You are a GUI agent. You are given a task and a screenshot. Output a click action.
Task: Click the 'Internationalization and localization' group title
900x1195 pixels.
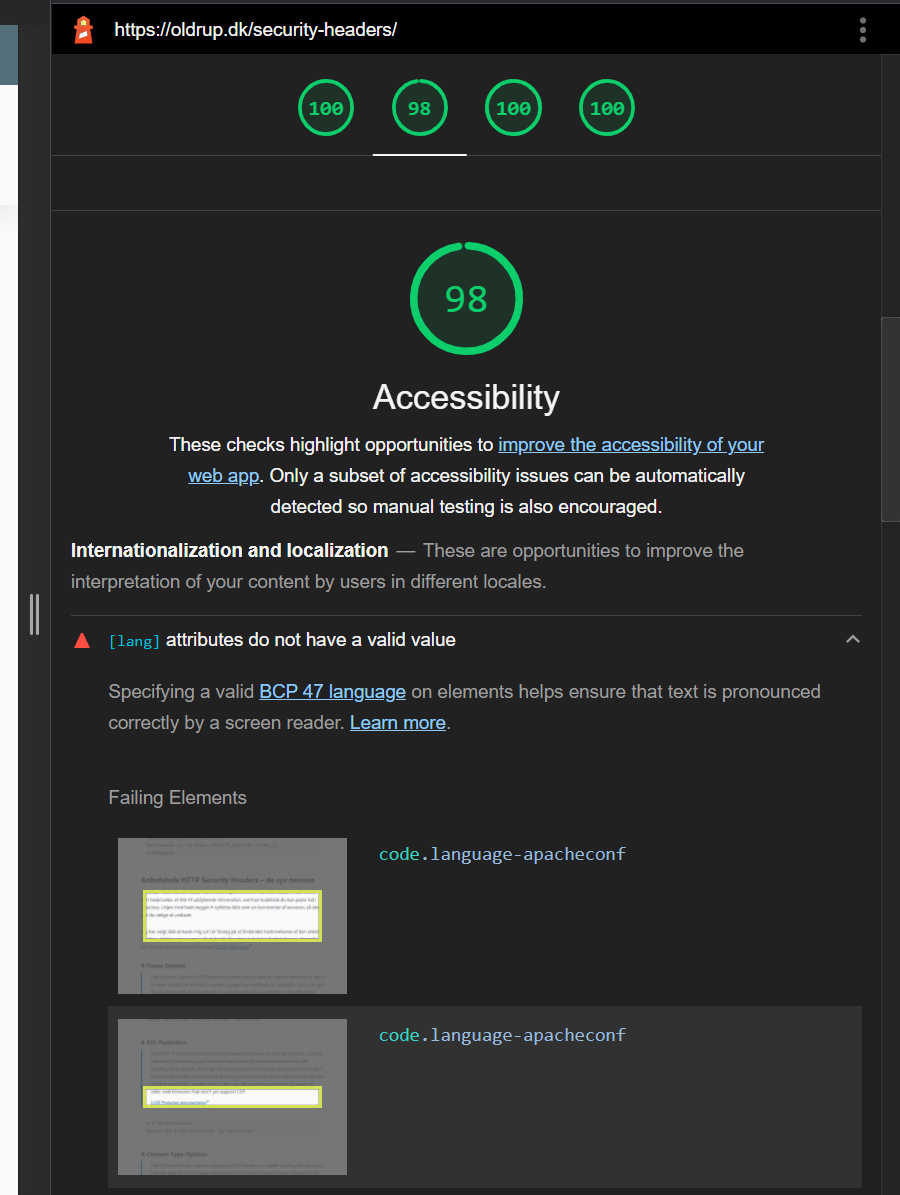(x=229, y=551)
